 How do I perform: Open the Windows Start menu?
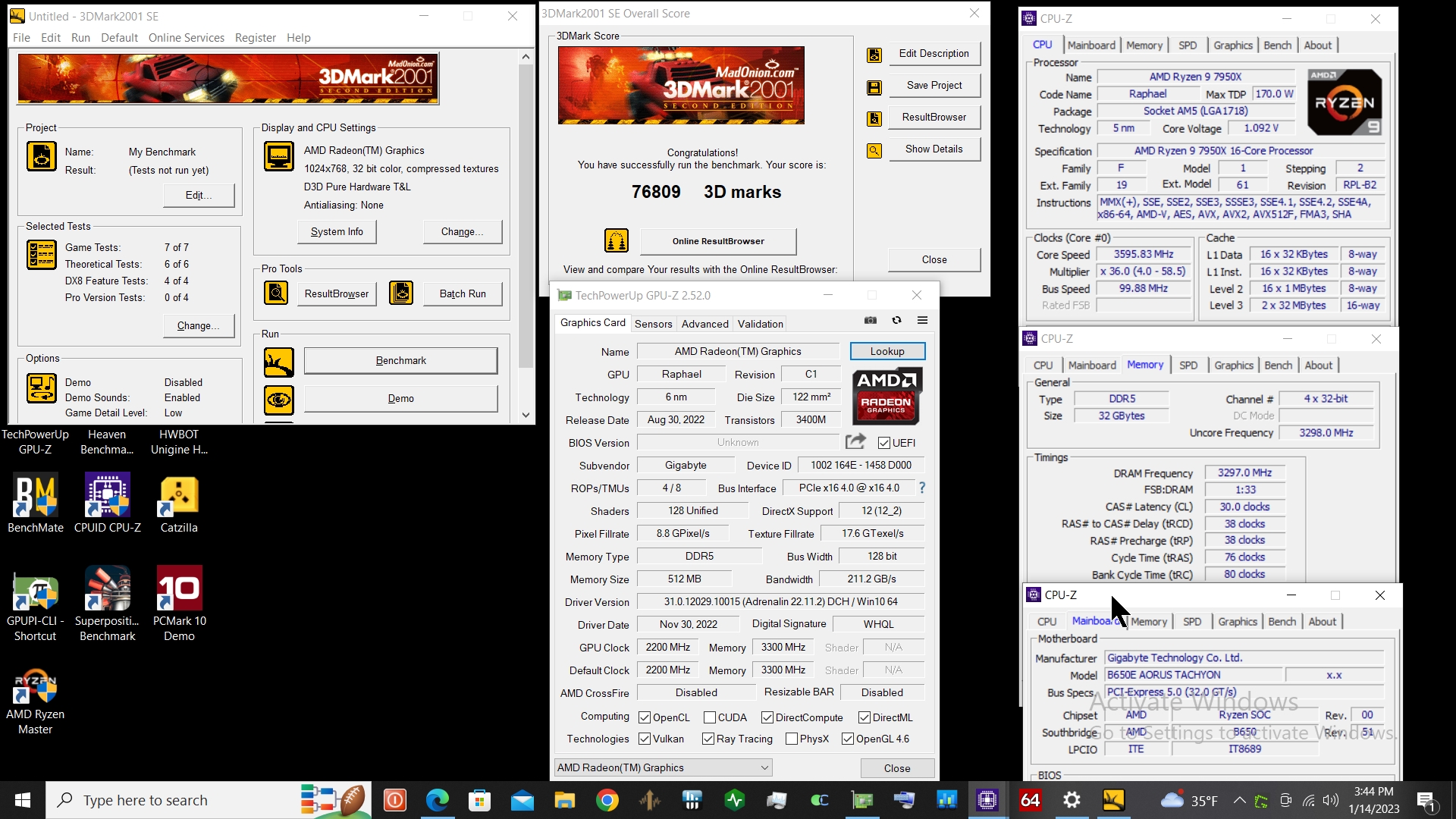point(23,800)
